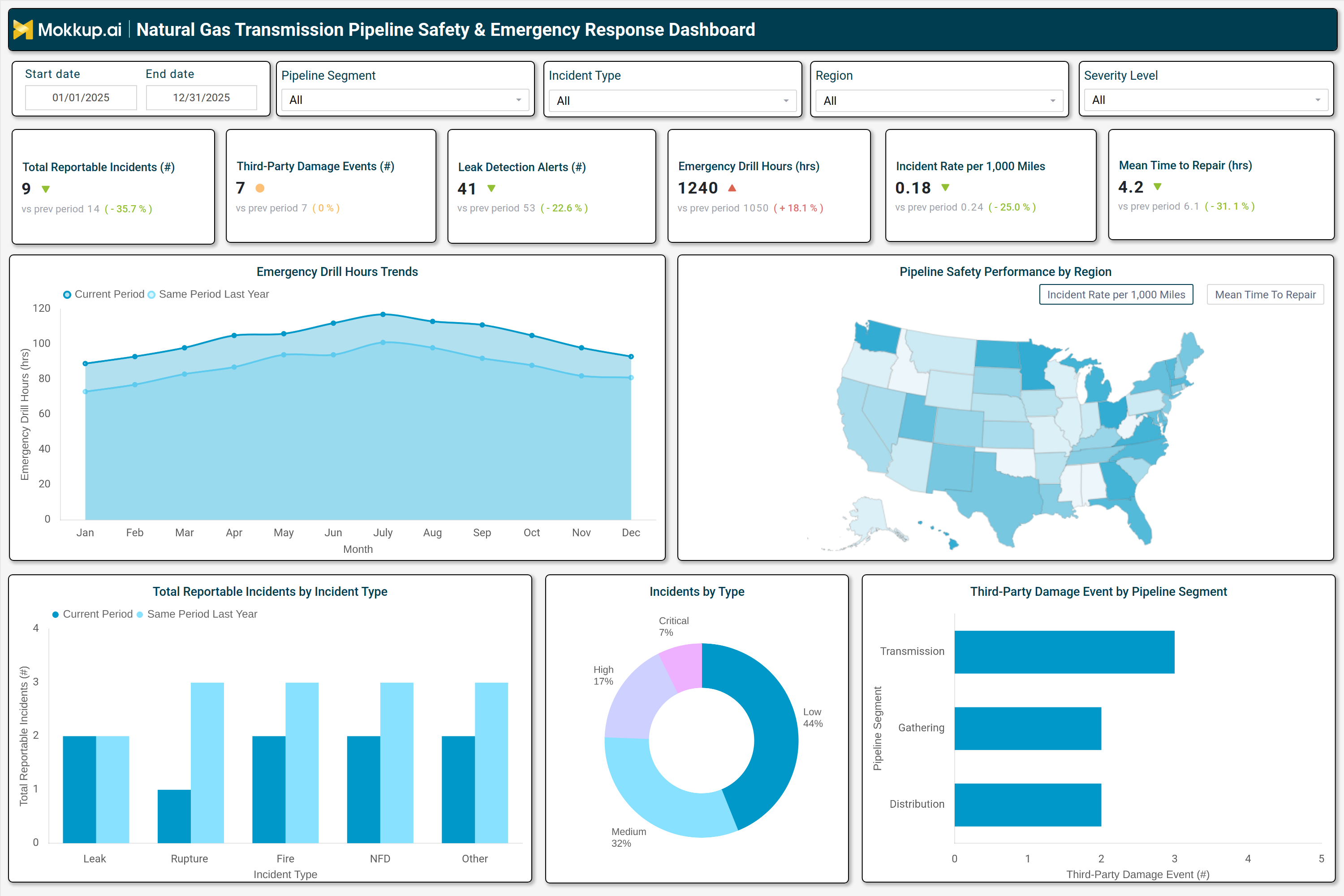Click the down arrow beside Mean Time to Repair

(x=1157, y=187)
